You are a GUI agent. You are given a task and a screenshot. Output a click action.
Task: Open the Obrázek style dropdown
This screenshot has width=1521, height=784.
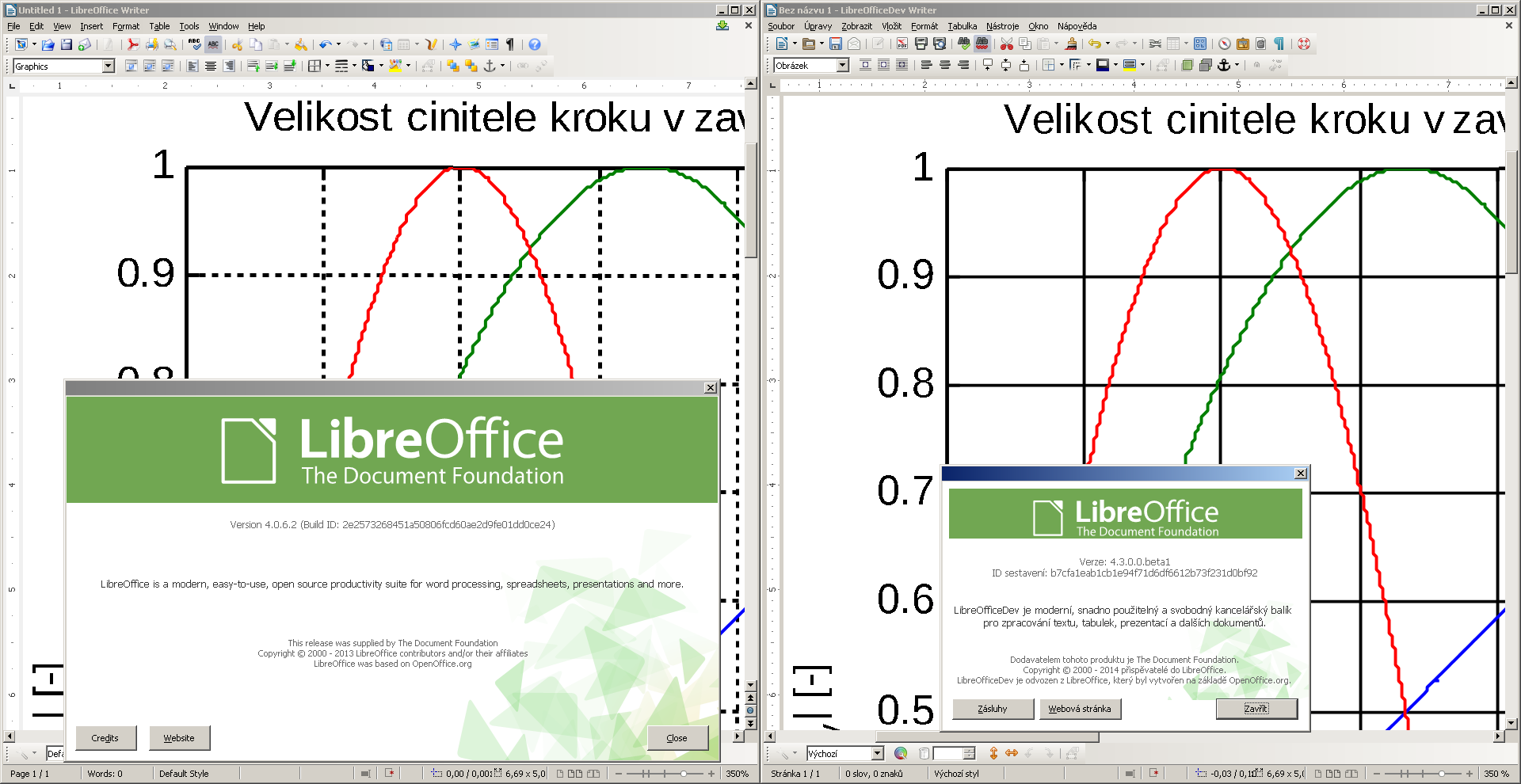click(842, 66)
